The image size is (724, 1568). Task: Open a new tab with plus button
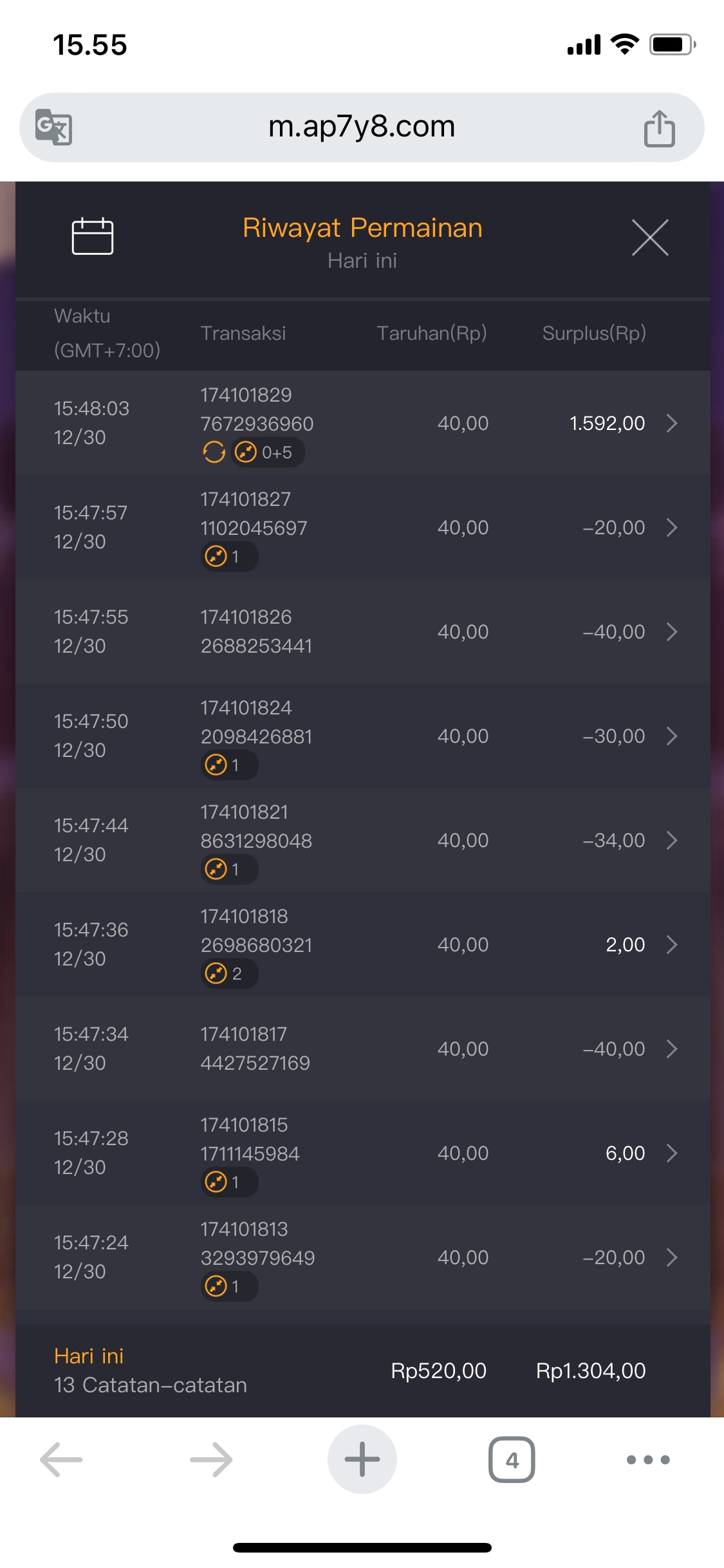pyautogui.click(x=362, y=1459)
